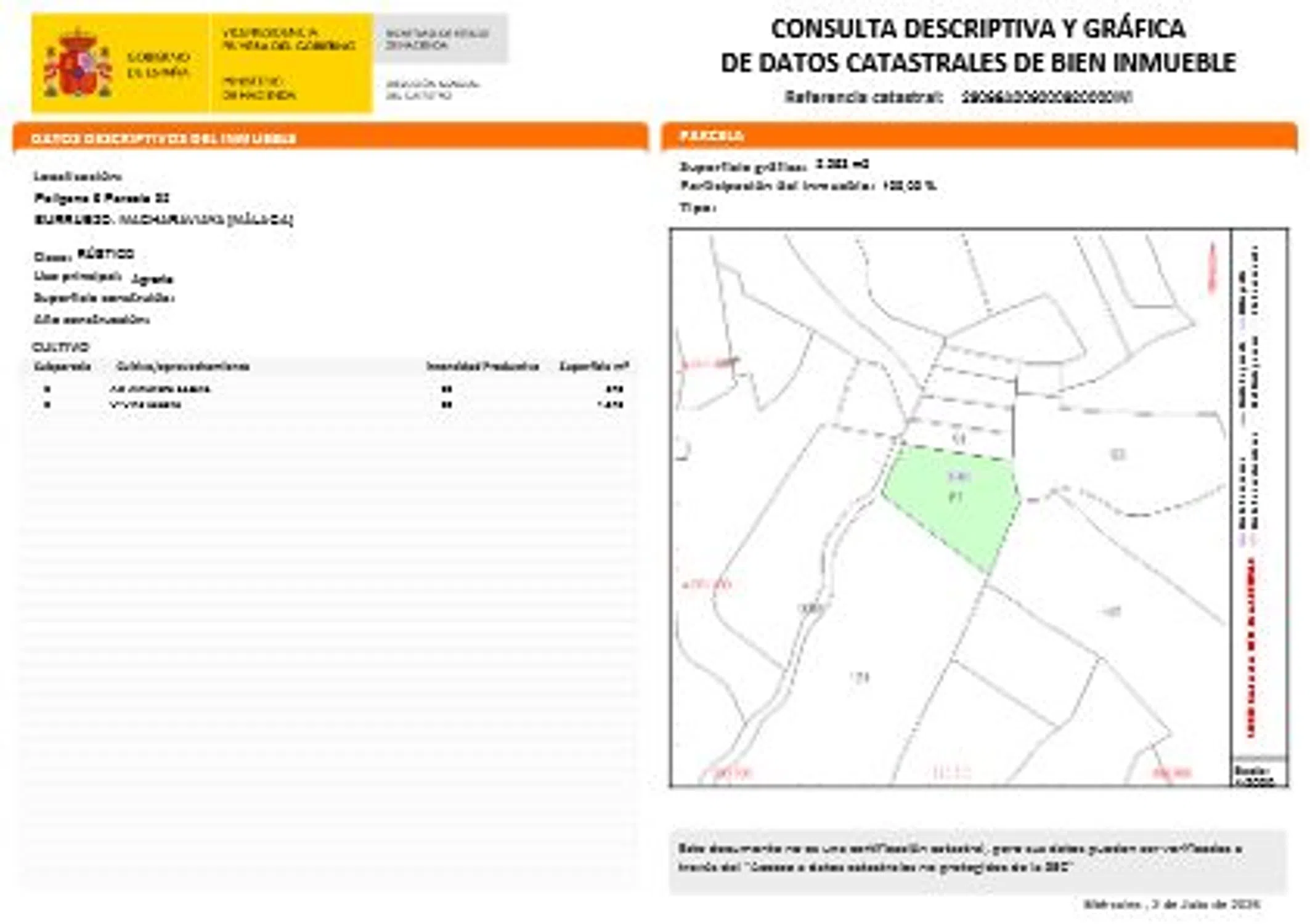Click parcel labeled 171 on the map
The image size is (1310, 924).
(x=859, y=678)
